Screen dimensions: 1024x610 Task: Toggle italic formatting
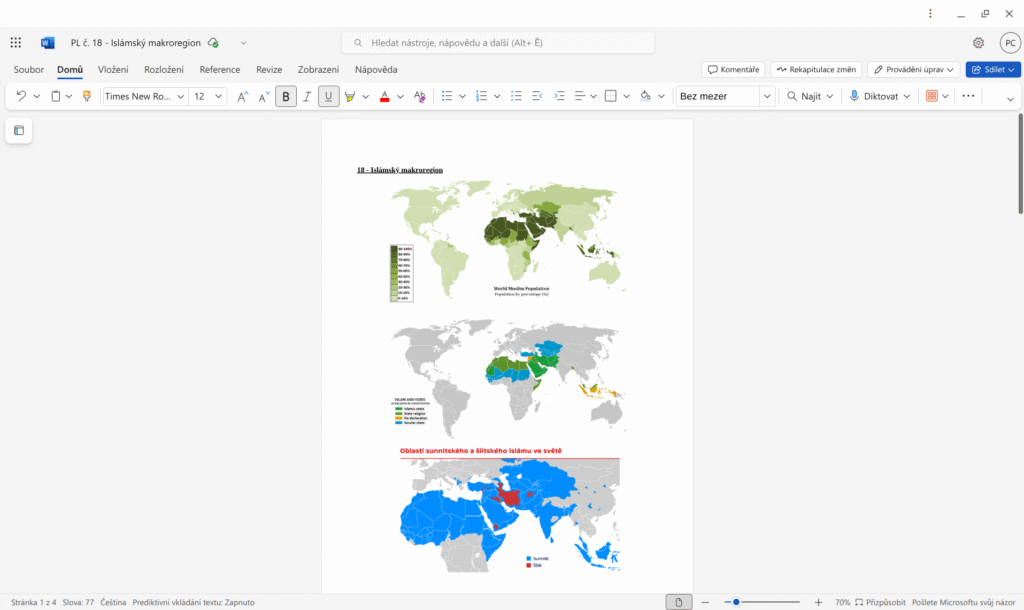307,96
